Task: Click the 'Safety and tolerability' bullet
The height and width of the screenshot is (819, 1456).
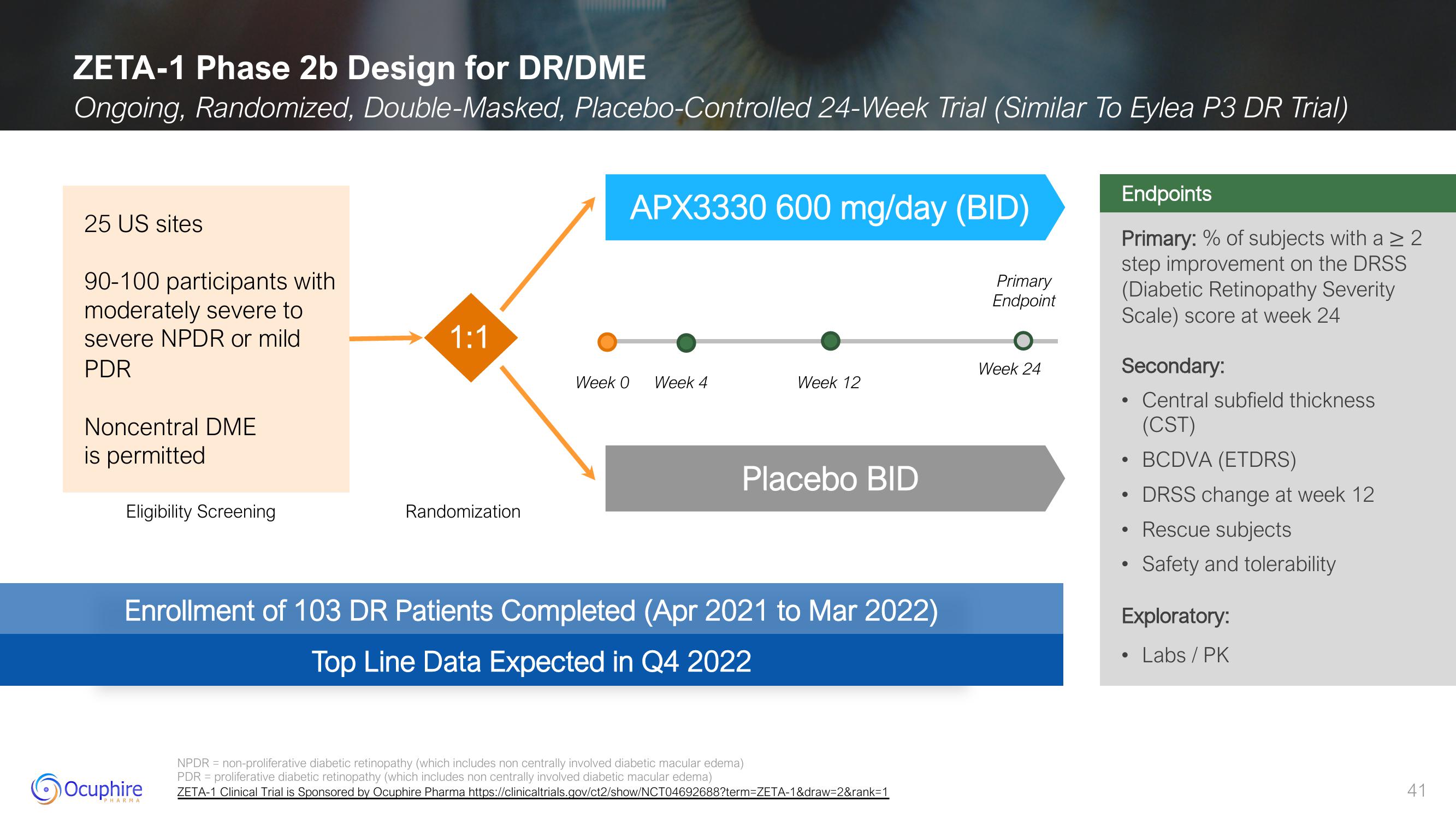Action: click(1239, 564)
